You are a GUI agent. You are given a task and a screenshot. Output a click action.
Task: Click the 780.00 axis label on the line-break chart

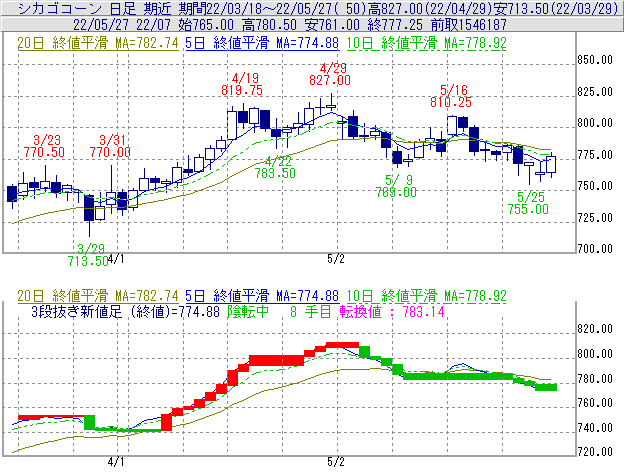click(595, 378)
